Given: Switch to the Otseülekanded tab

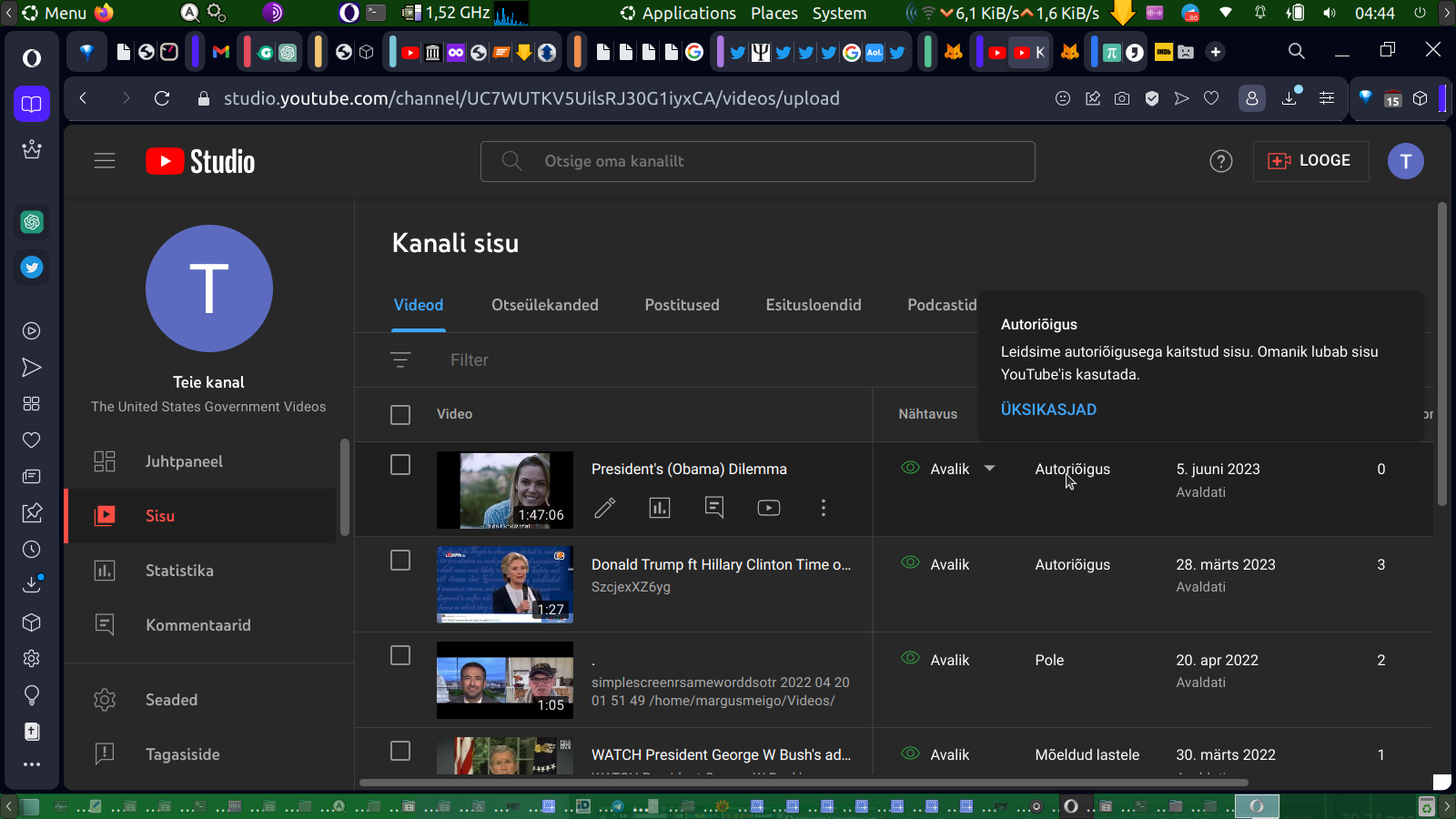Looking at the screenshot, I should pos(545,305).
